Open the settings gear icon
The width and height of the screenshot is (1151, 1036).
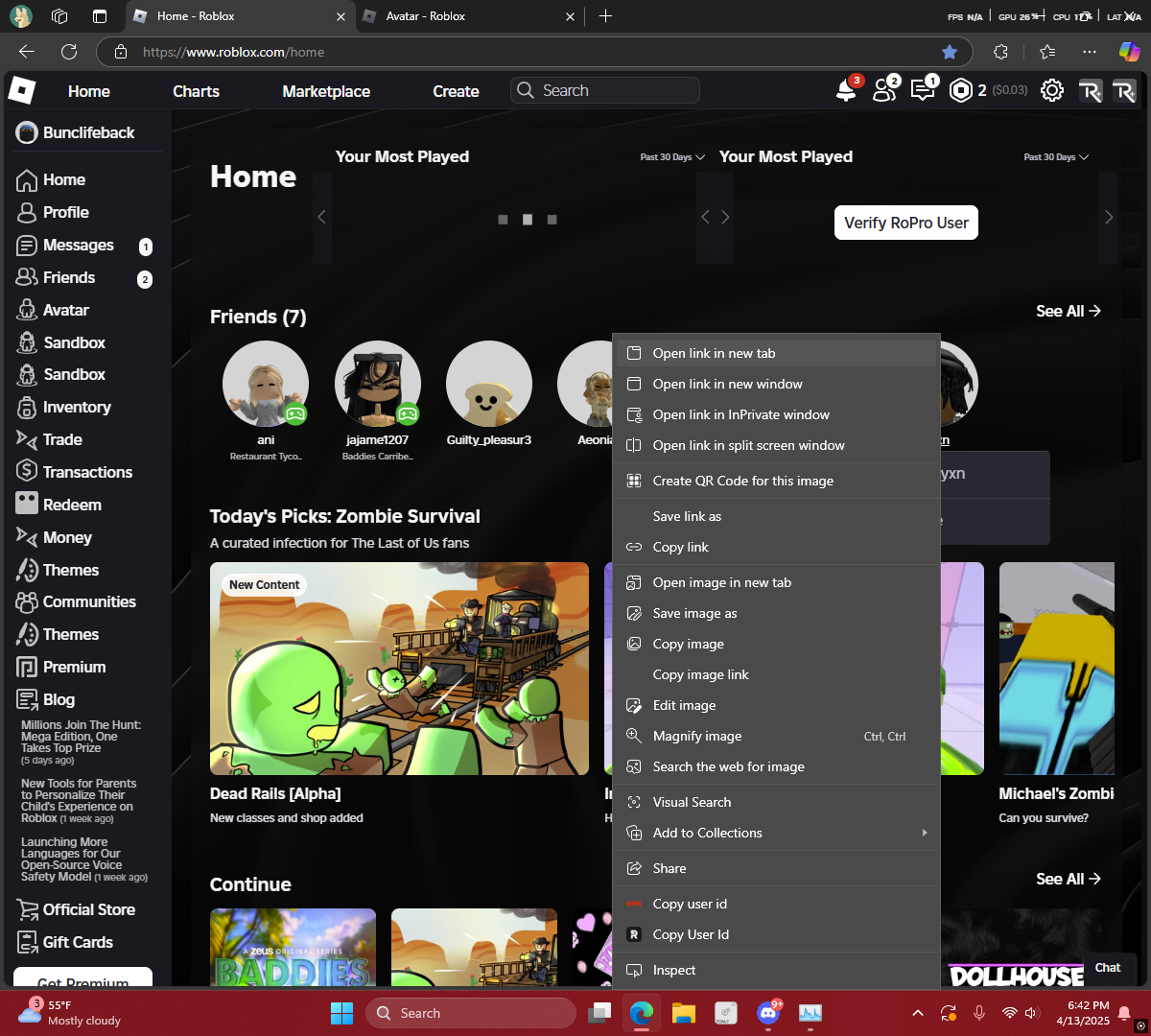pos(1052,90)
